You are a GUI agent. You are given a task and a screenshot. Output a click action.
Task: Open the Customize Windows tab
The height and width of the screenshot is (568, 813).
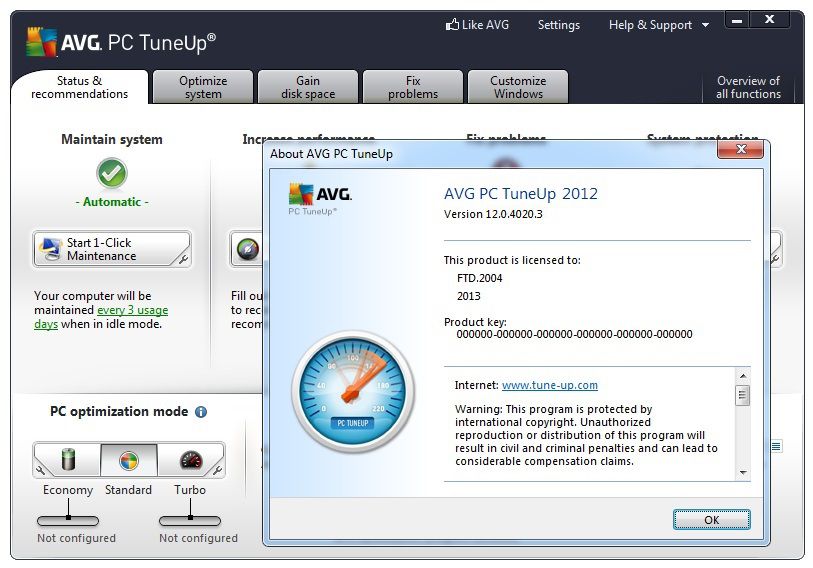coord(518,87)
